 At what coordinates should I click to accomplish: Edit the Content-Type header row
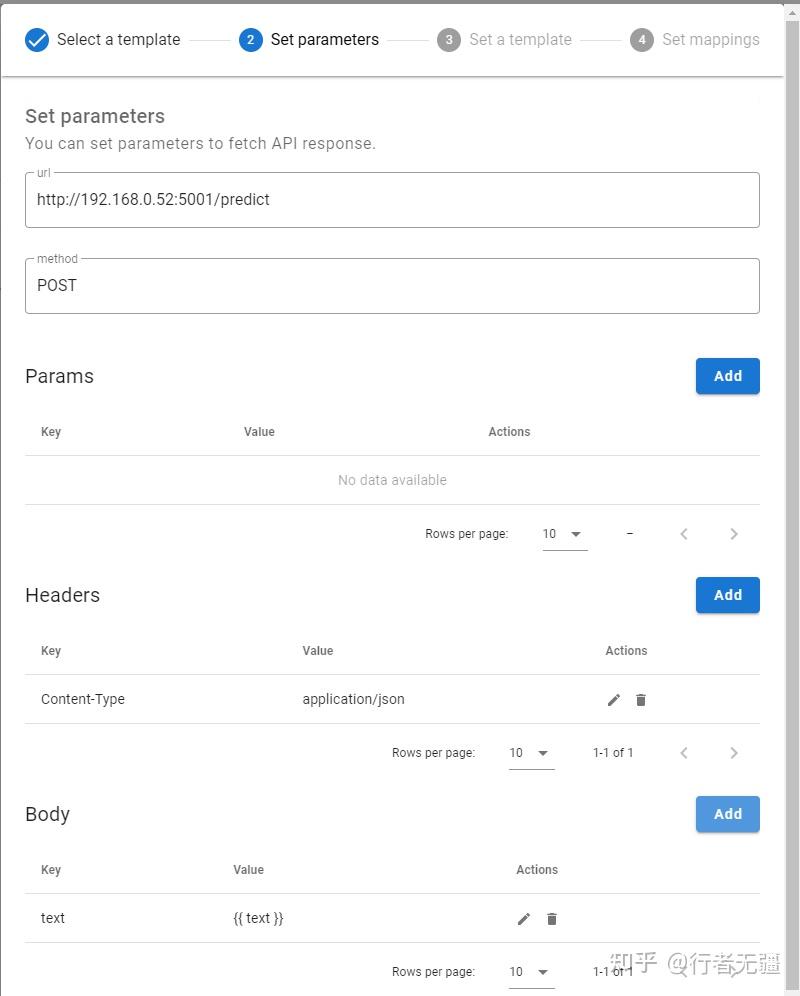pos(614,700)
